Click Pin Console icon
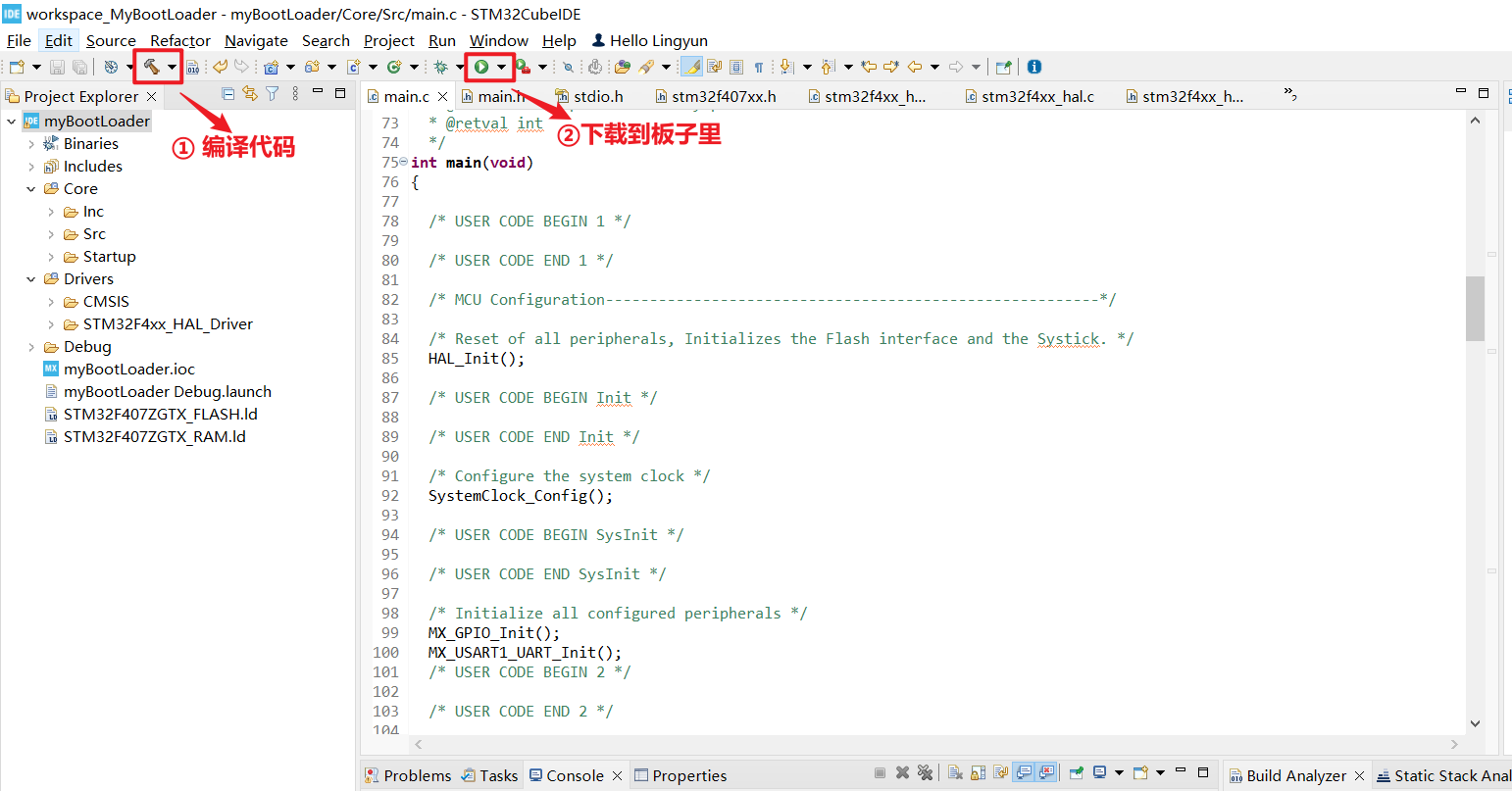The height and width of the screenshot is (791, 1512). (x=1076, y=772)
